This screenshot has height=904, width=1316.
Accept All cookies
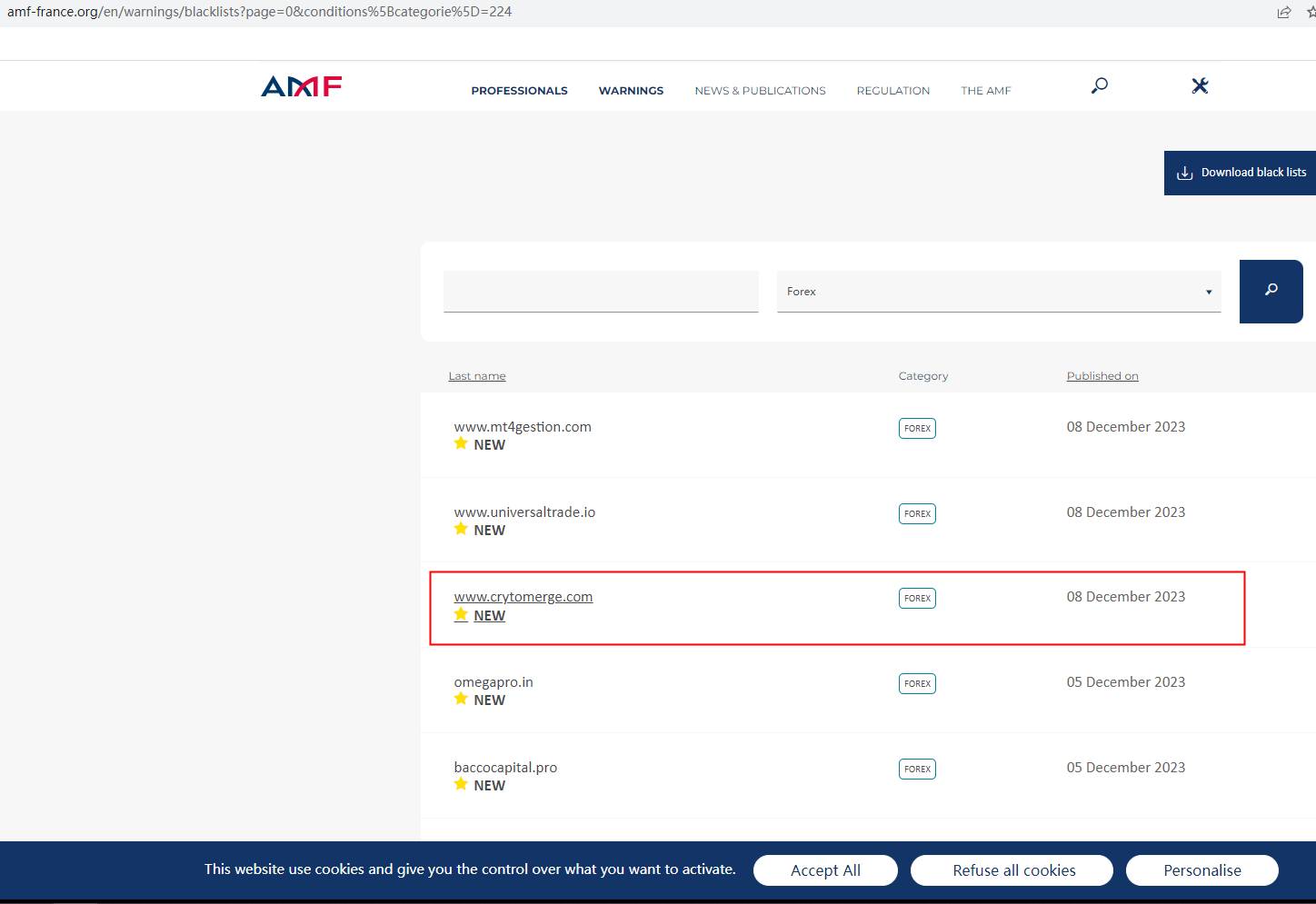(x=825, y=870)
